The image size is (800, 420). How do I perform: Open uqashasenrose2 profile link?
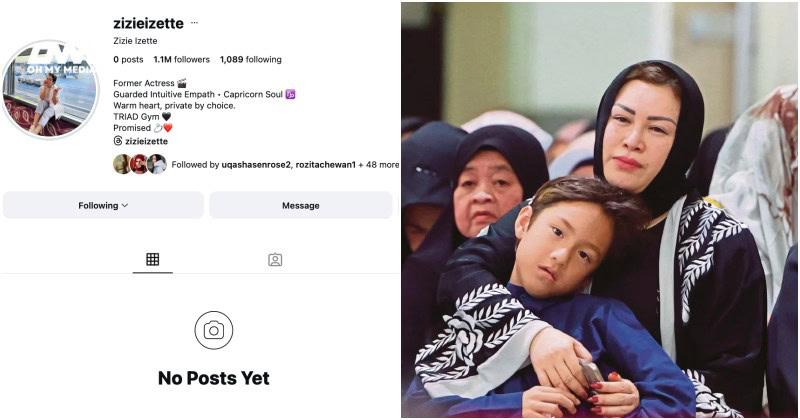click(x=256, y=164)
